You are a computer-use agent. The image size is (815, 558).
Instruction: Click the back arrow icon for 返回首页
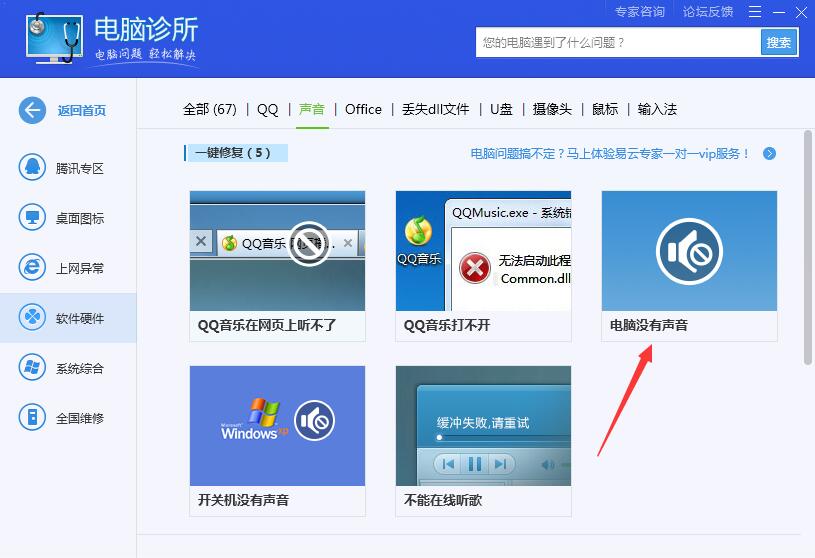pos(32,110)
